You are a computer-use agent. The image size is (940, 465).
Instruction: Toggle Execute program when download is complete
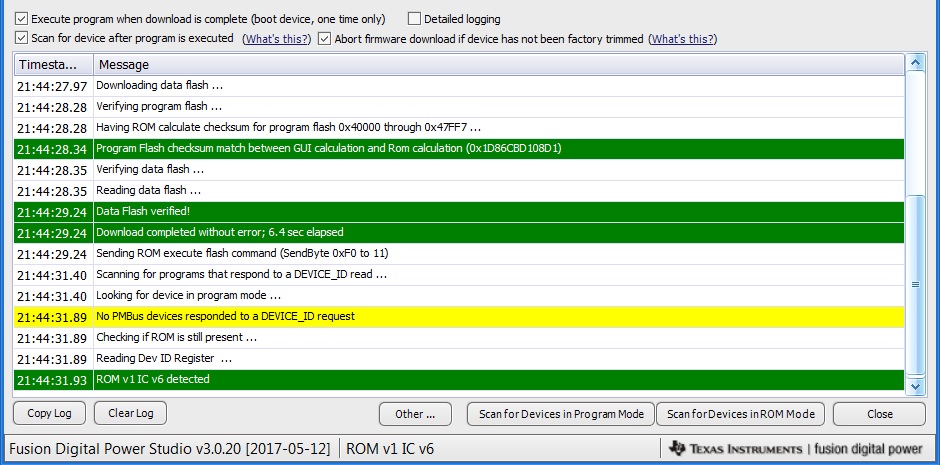click(22, 19)
